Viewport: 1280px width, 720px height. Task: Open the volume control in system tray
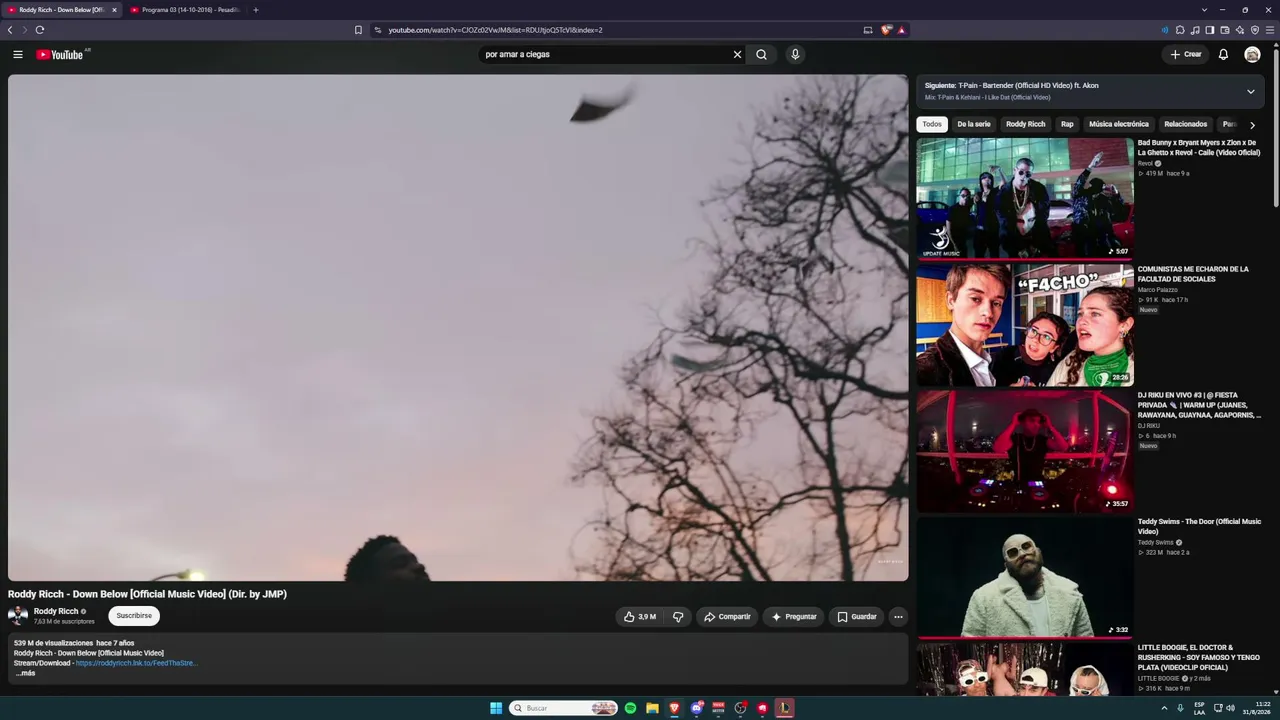pyautogui.click(x=1230, y=708)
